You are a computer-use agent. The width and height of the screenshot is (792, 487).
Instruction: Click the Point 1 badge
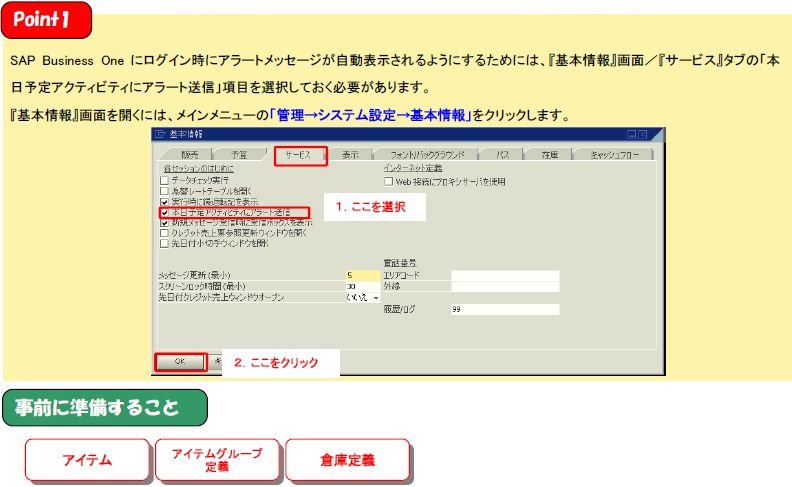[46, 20]
